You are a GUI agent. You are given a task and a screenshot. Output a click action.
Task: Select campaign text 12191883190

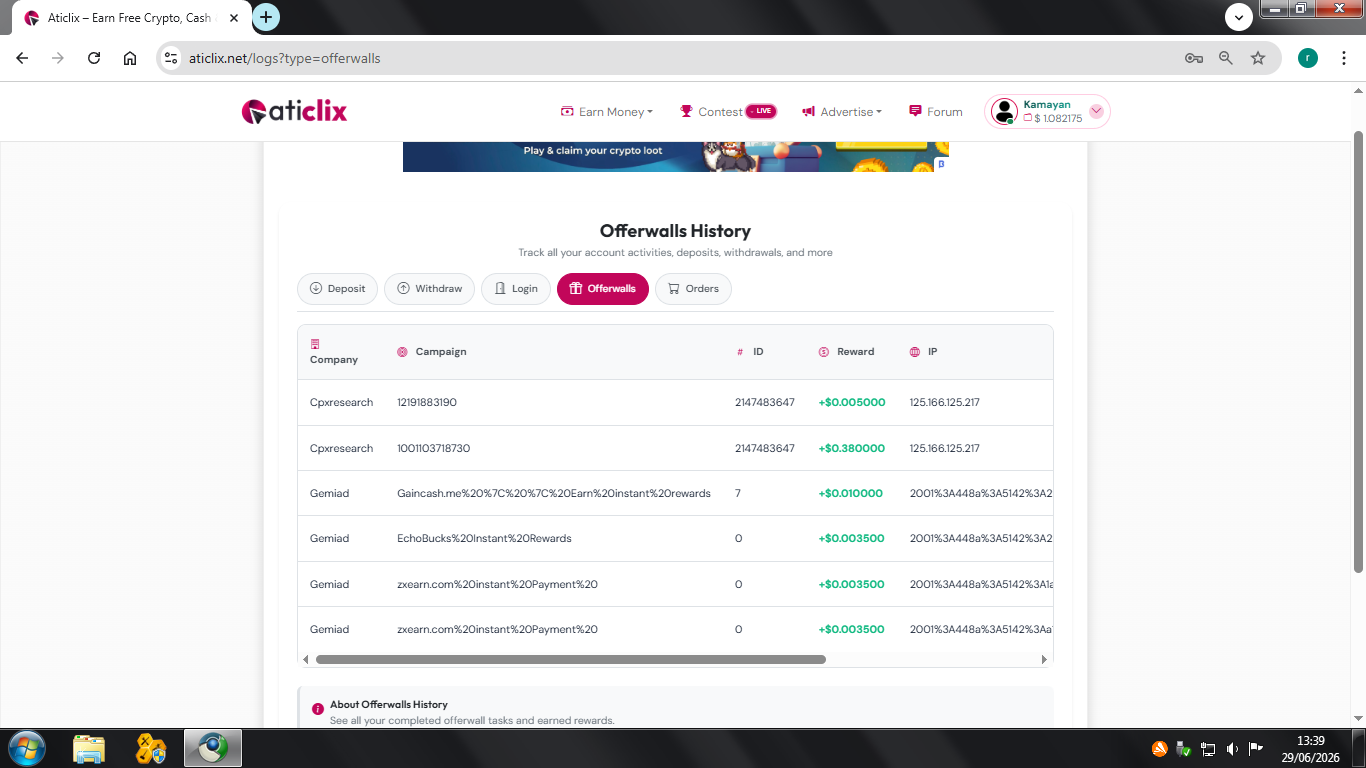point(427,403)
